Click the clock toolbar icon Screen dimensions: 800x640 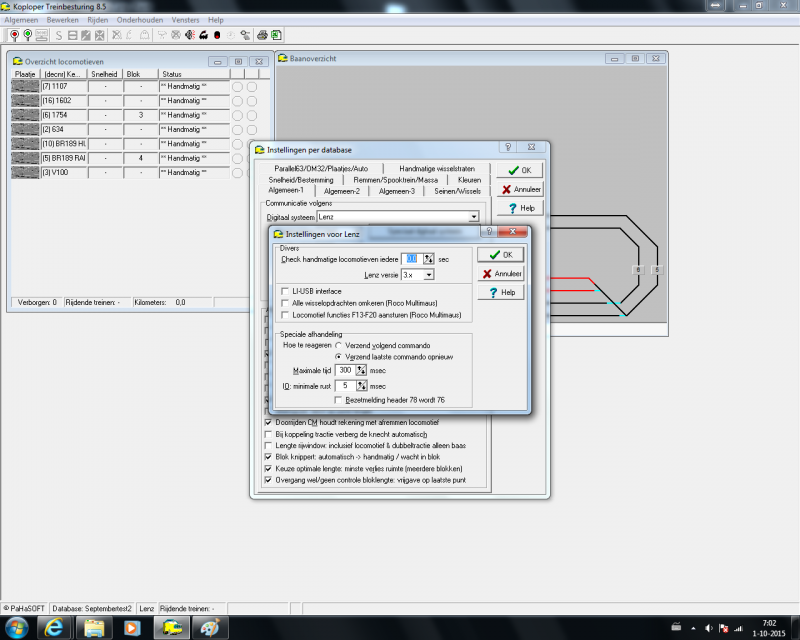click(231, 35)
